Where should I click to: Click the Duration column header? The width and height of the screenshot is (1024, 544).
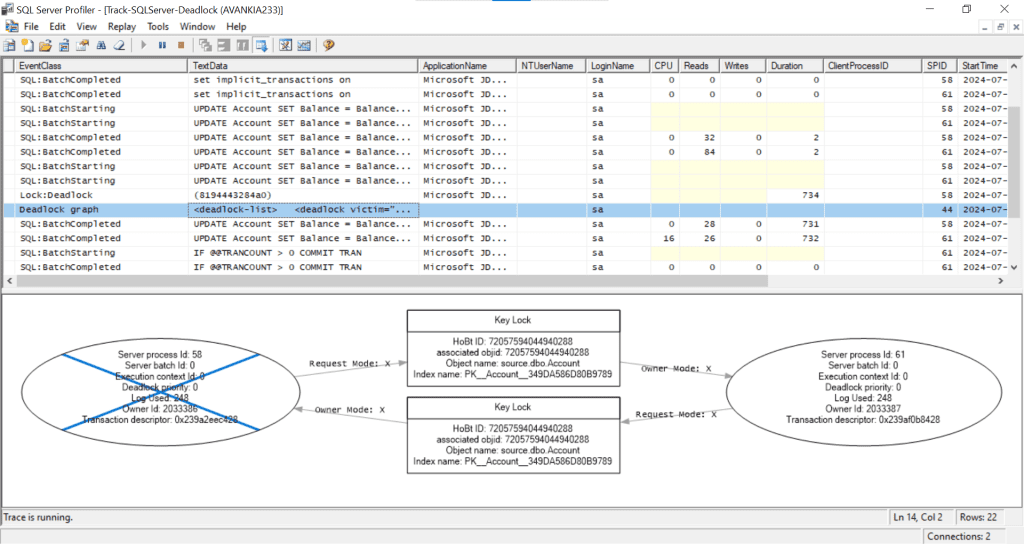click(x=787, y=65)
